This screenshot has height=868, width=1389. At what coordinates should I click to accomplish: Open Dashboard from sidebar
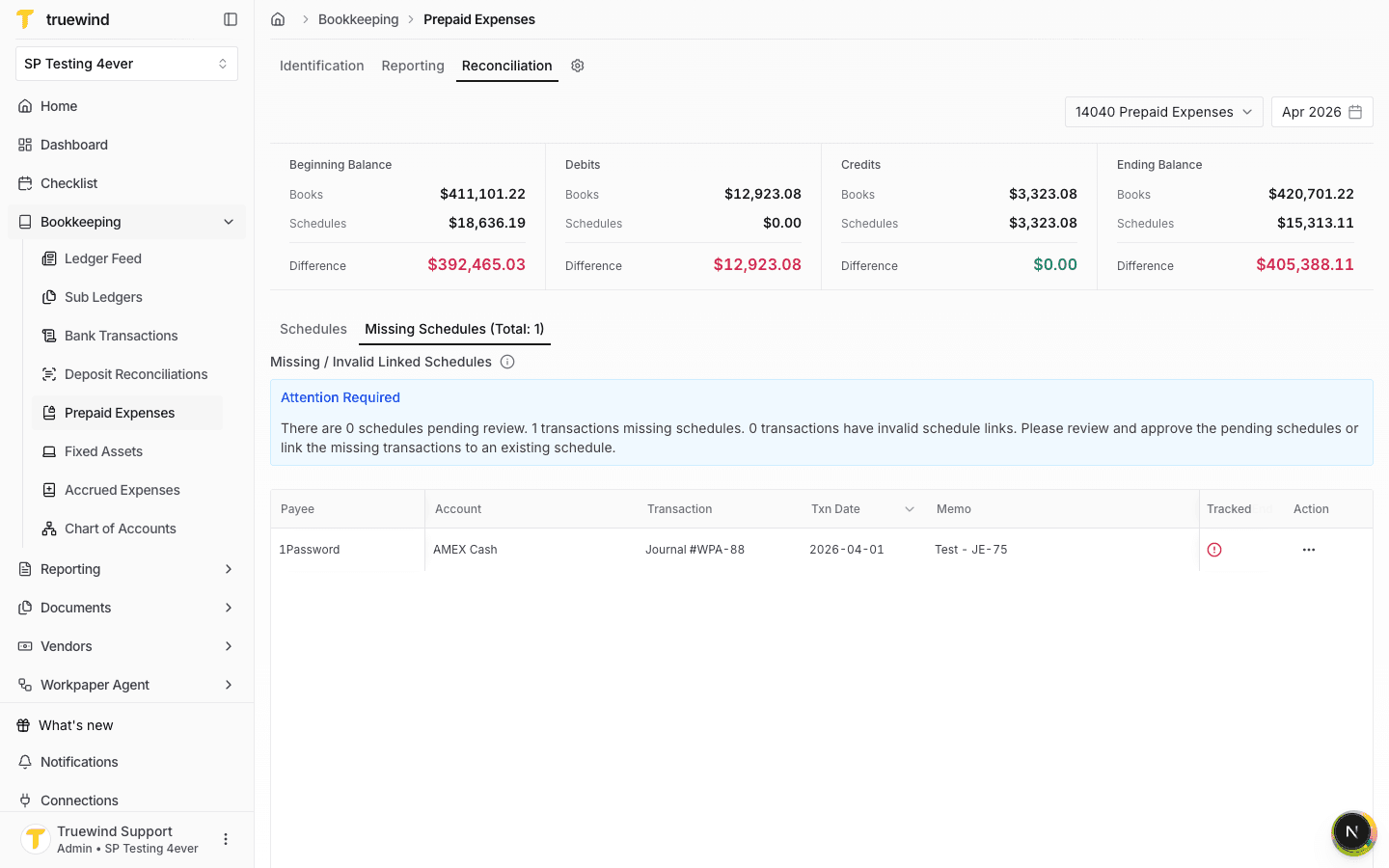point(126,145)
